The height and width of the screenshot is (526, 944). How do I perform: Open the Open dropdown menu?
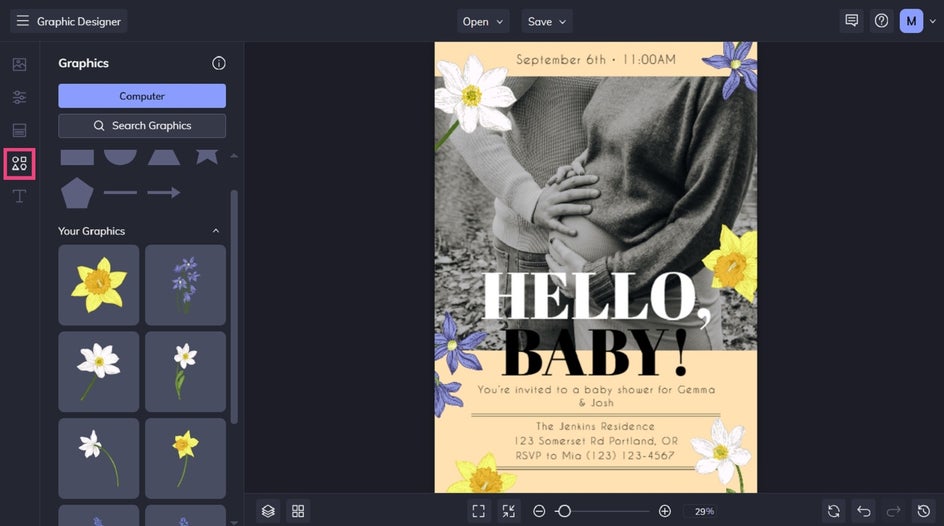(483, 22)
